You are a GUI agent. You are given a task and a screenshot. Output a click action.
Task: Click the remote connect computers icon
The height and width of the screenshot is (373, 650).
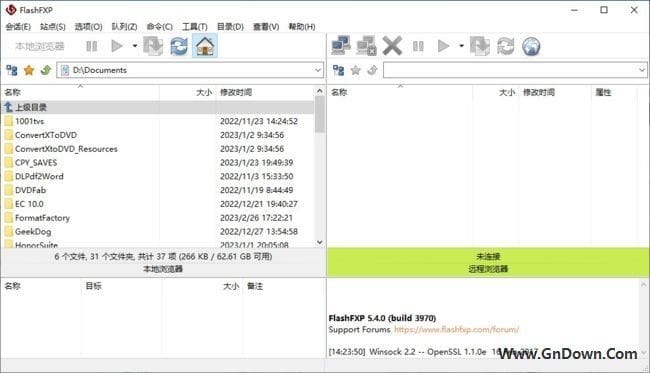click(341, 46)
